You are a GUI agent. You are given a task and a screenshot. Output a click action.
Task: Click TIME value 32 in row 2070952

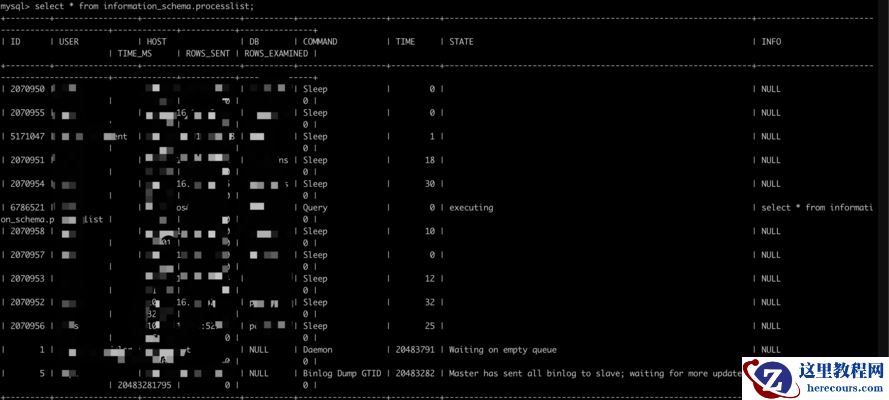click(430, 303)
